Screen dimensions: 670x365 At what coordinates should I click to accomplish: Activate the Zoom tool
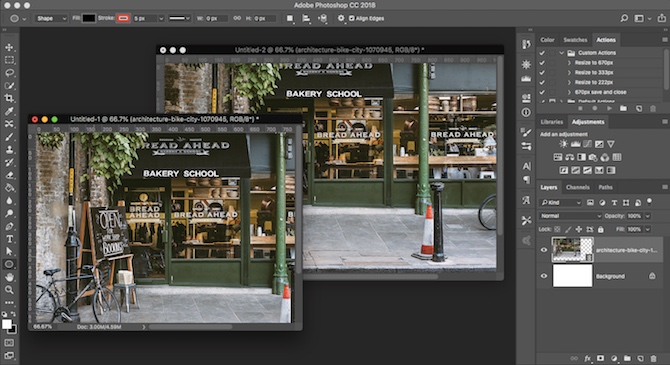(x=9, y=290)
